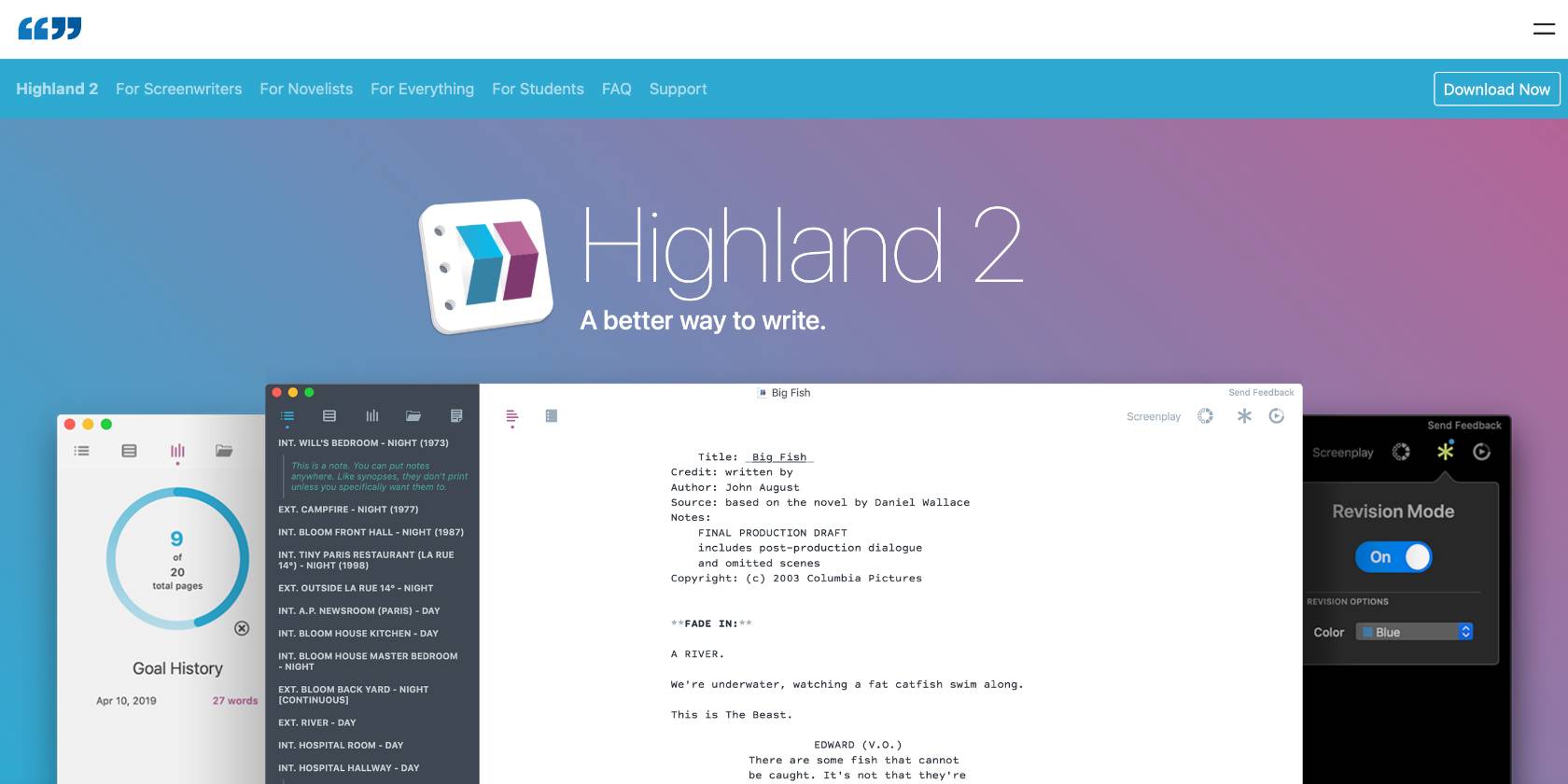Click the notes page icon in the dark sidebar
This screenshot has width=1568, height=784.
click(x=456, y=416)
